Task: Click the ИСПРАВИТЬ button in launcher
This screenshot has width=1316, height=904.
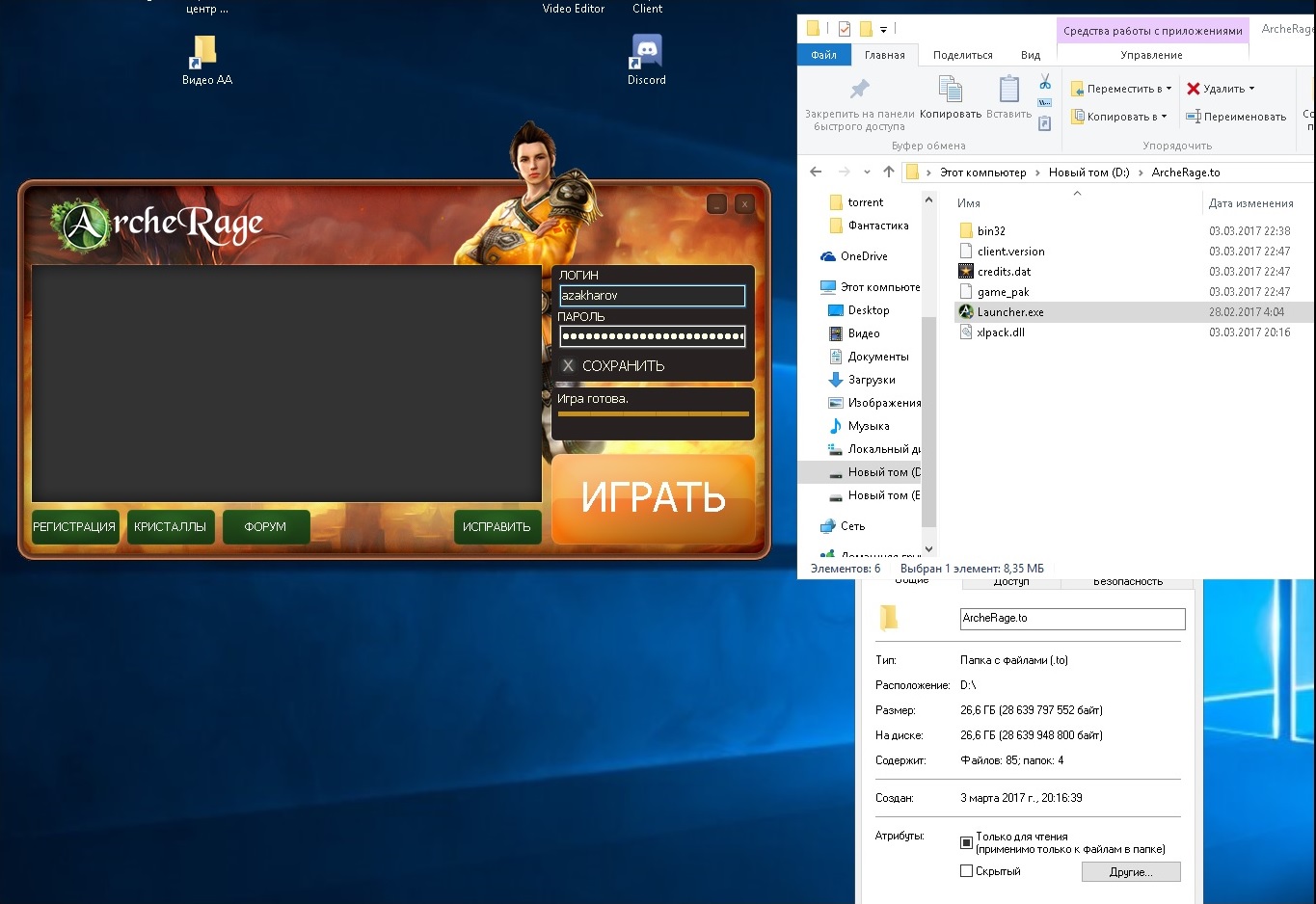Action: click(x=497, y=527)
